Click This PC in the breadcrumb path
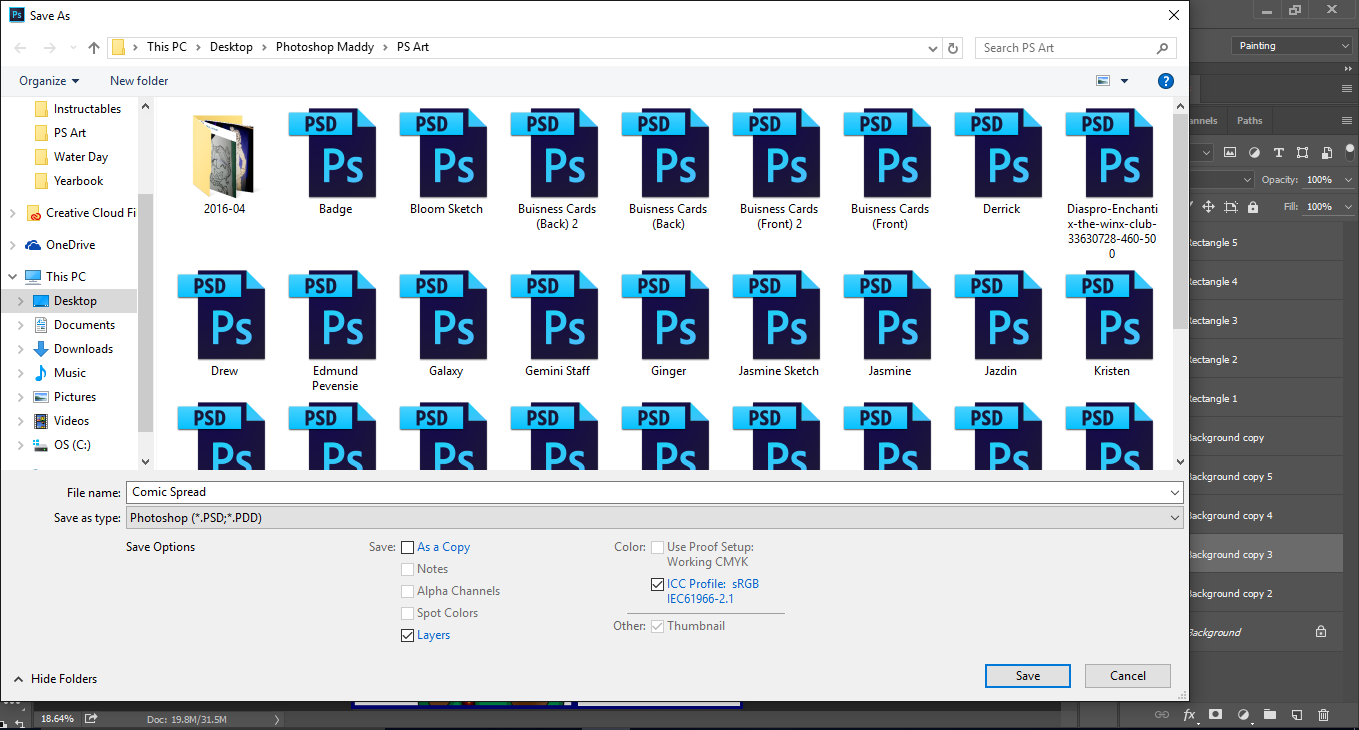Image resolution: width=1359 pixels, height=730 pixels. coord(166,47)
